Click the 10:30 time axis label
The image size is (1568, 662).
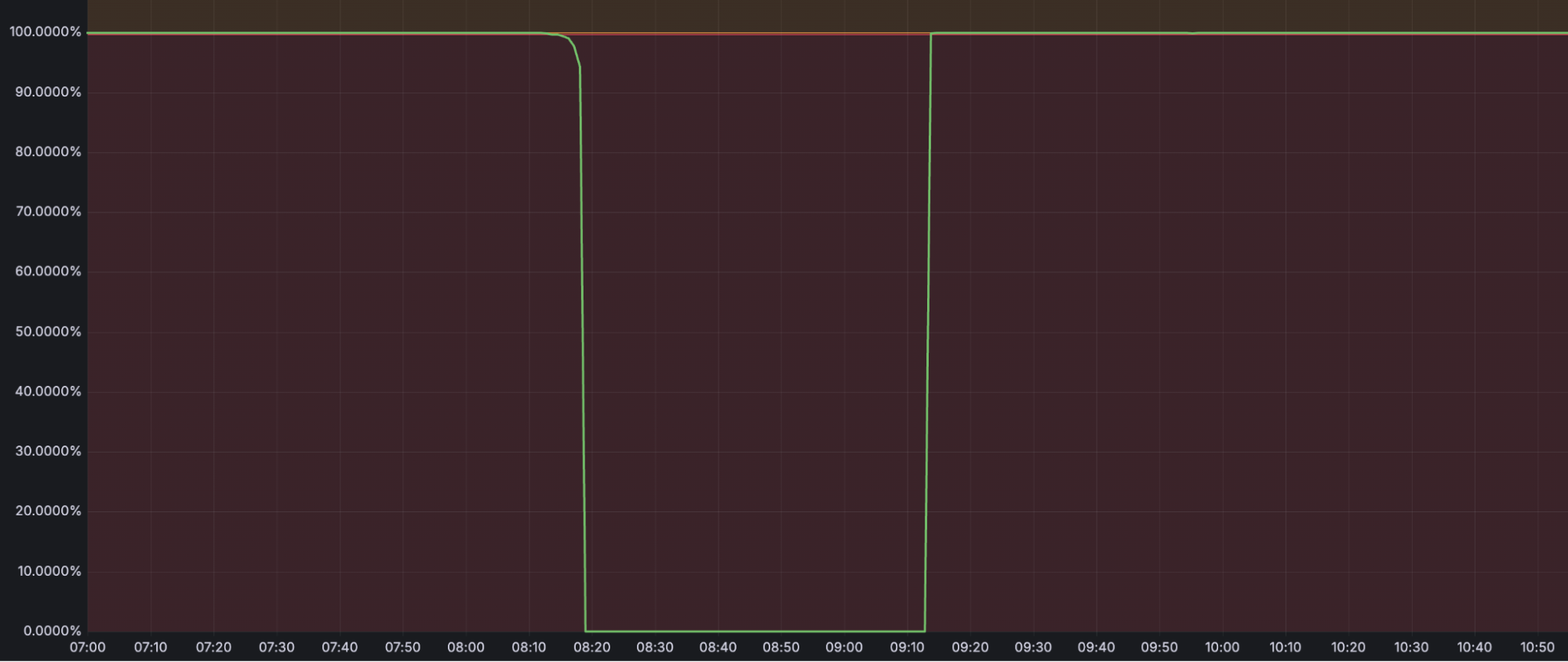(x=1411, y=647)
